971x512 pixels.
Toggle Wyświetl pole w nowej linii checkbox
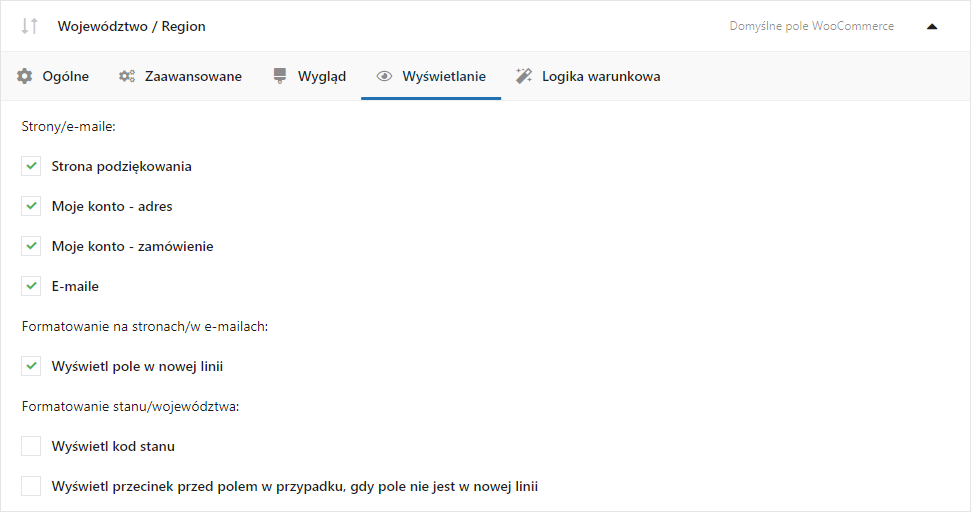click(31, 366)
